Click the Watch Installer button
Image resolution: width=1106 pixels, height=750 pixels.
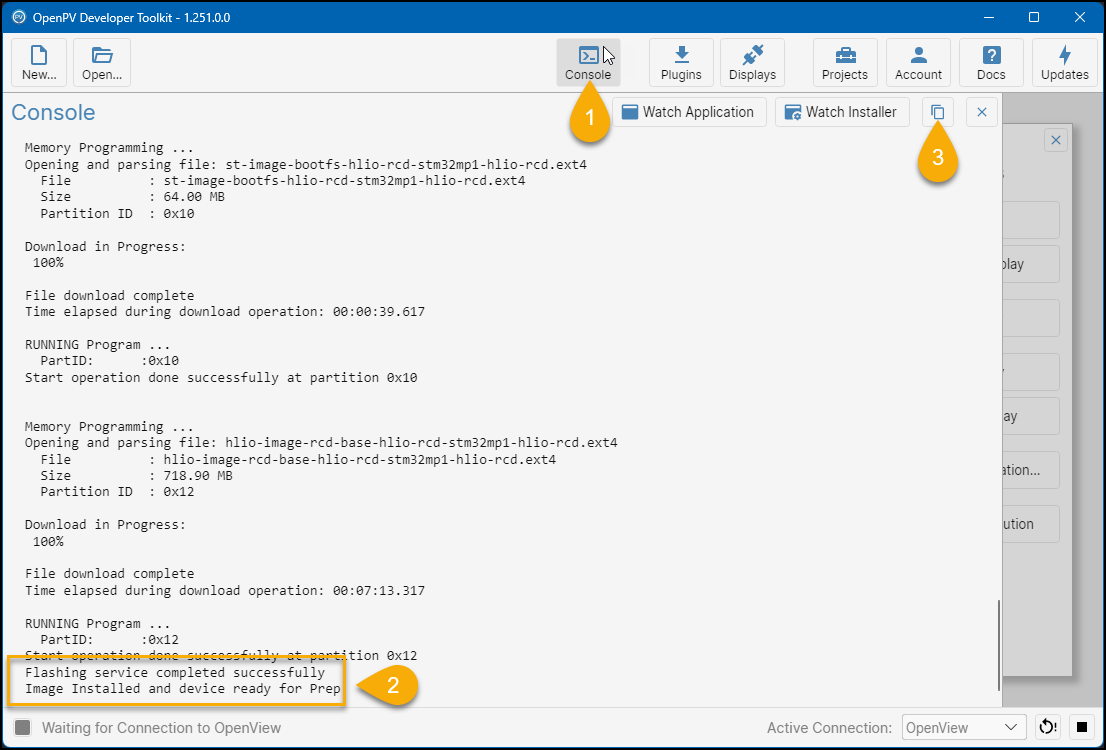(x=842, y=112)
